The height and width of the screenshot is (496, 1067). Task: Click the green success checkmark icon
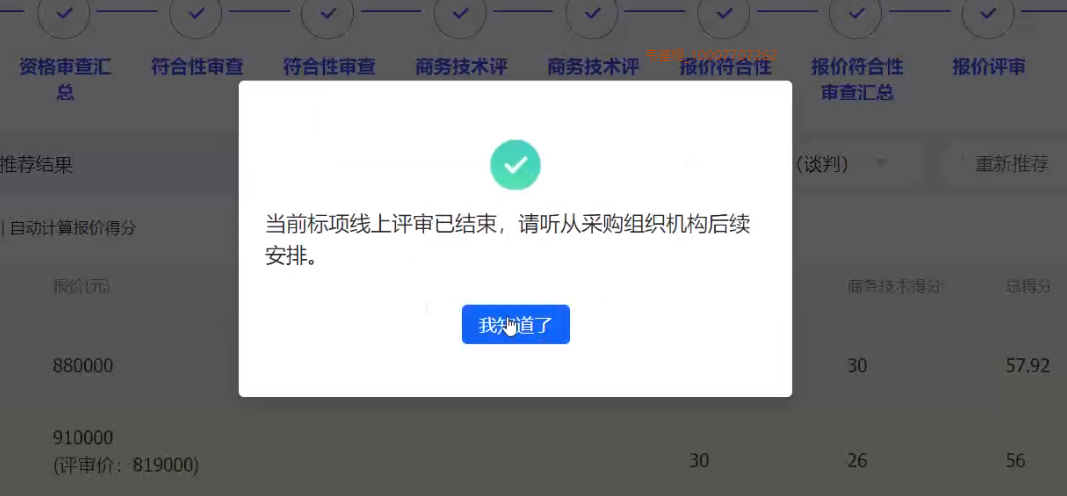[x=515, y=165]
